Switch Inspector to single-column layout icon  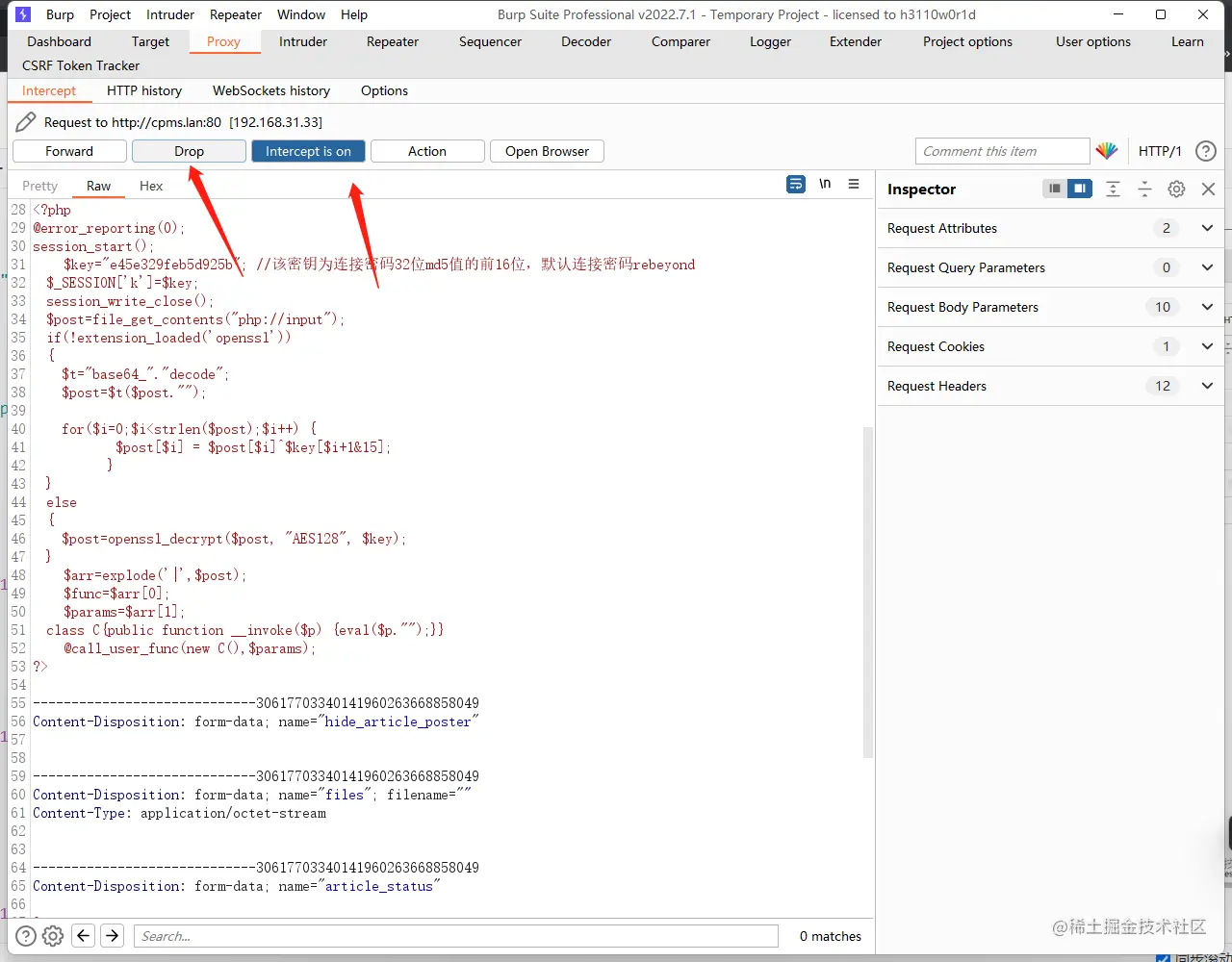click(x=1055, y=189)
